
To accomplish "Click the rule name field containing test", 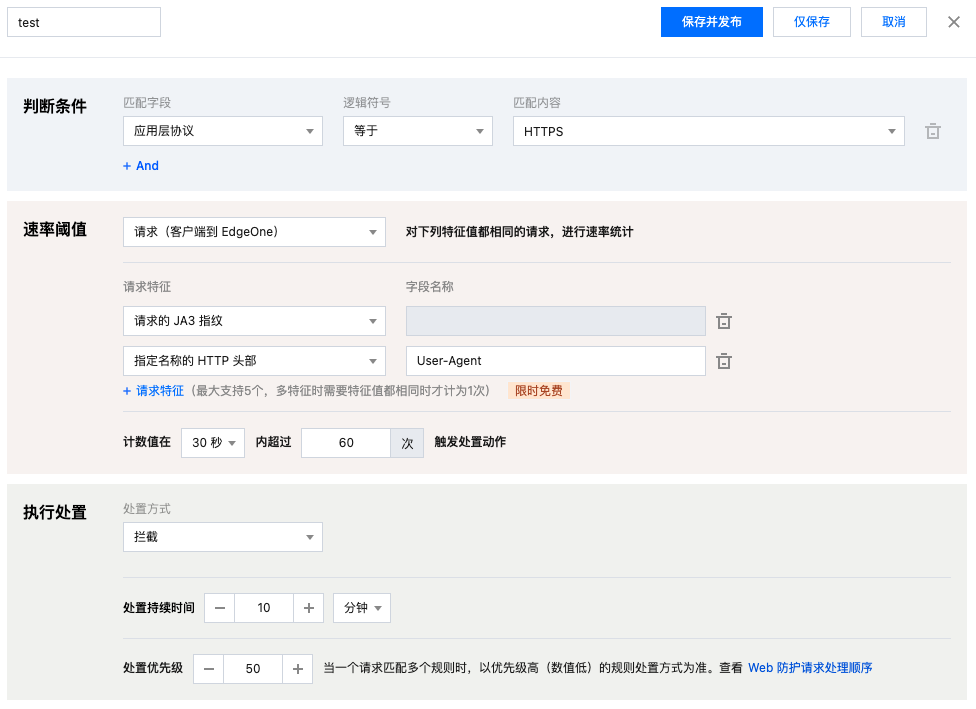I will (x=83, y=22).
